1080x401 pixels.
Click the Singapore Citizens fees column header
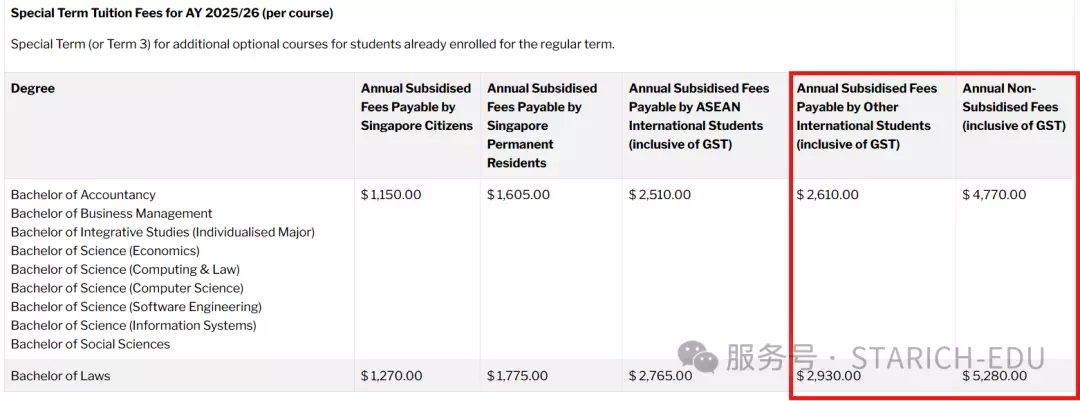(417, 107)
